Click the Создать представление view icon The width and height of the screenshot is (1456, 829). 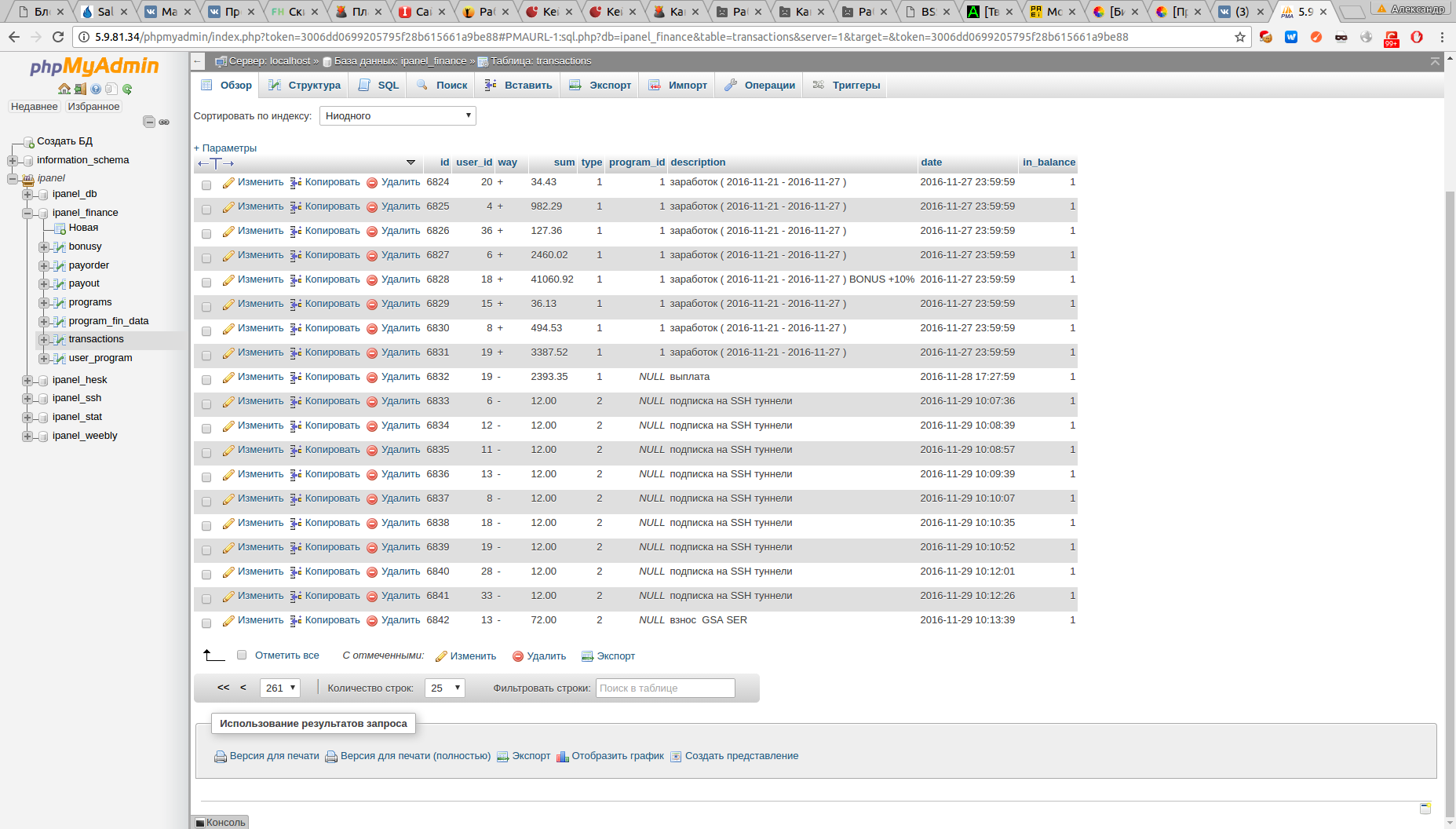point(676,757)
